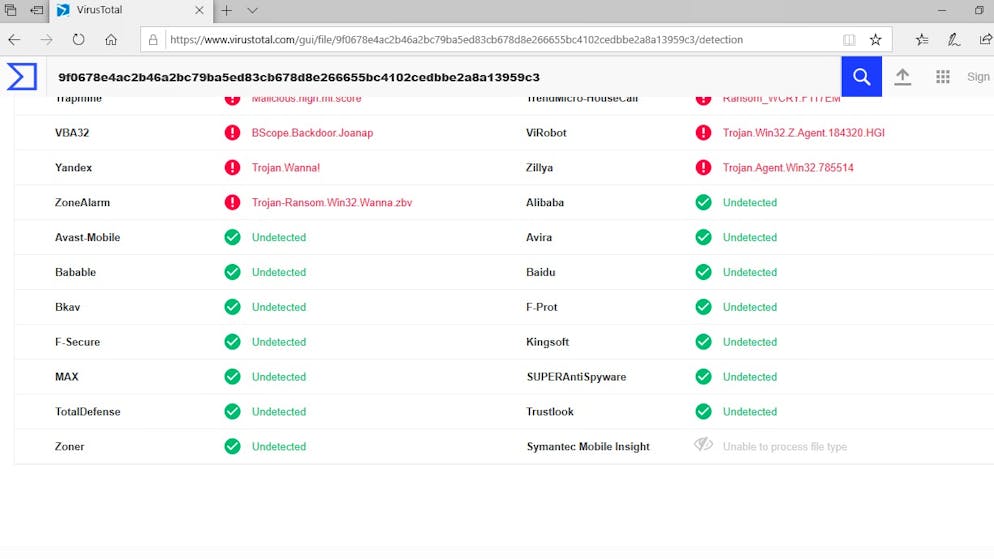Reload the page with refresh icon

click(79, 39)
